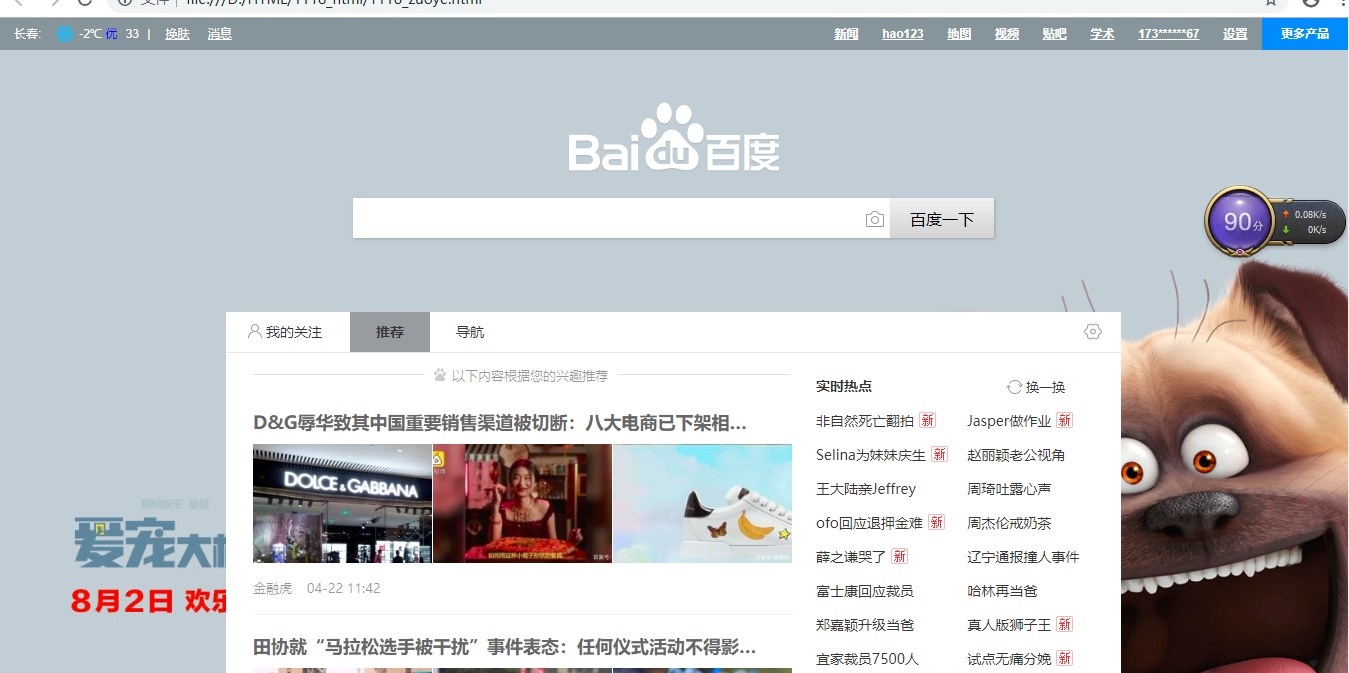Click the 百度一下 search button
The height and width of the screenshot is (673, 1349).
(942, 219)
